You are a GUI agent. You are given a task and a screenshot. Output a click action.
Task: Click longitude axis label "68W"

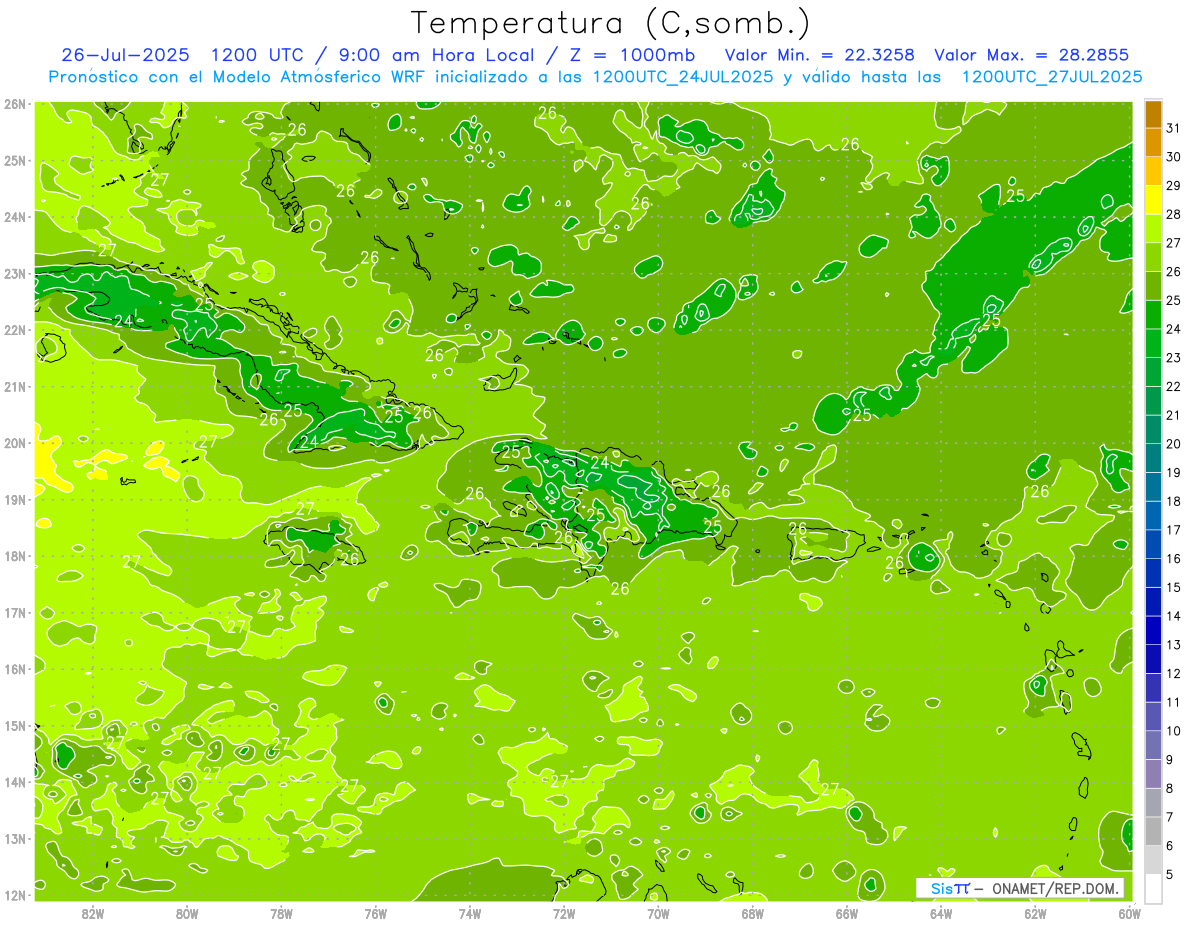(x=752, y=913)
